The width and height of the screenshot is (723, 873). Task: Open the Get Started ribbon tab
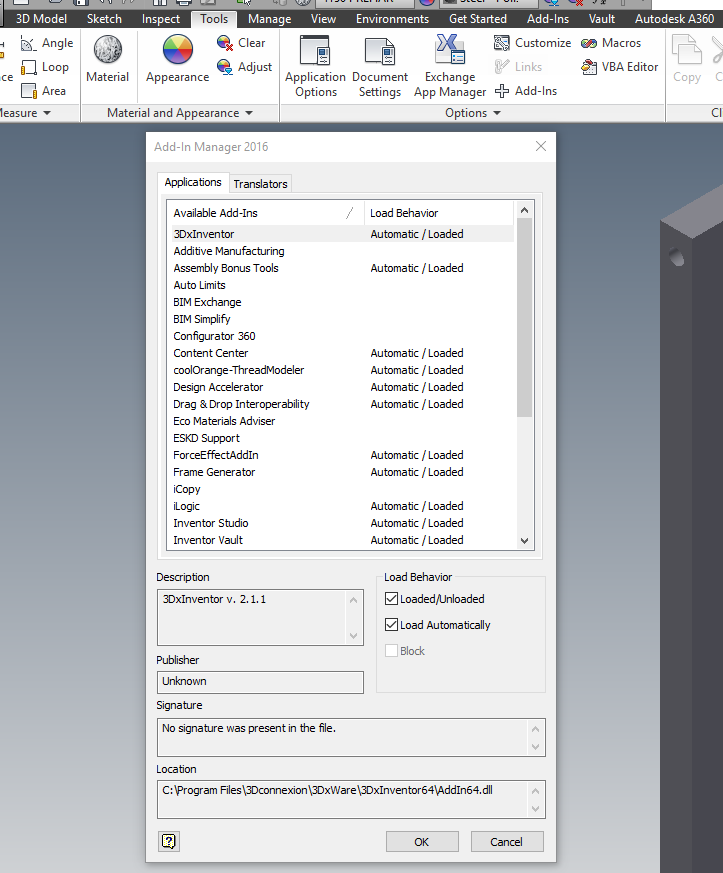[x=478, y=19]
